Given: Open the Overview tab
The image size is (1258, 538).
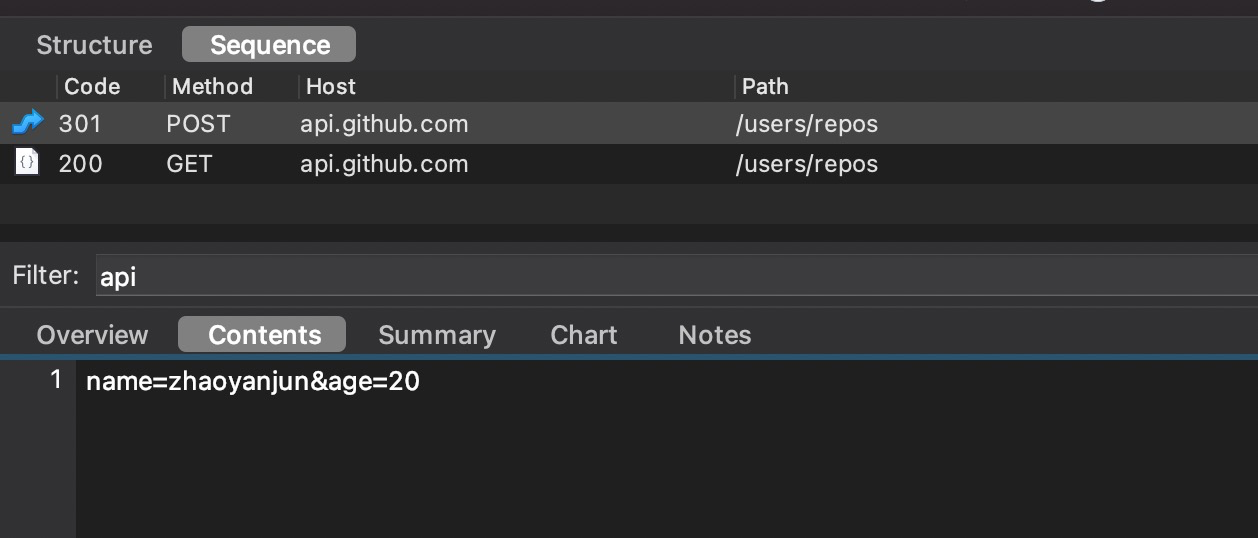Looking at the screenshot, I should coord(92,335).
